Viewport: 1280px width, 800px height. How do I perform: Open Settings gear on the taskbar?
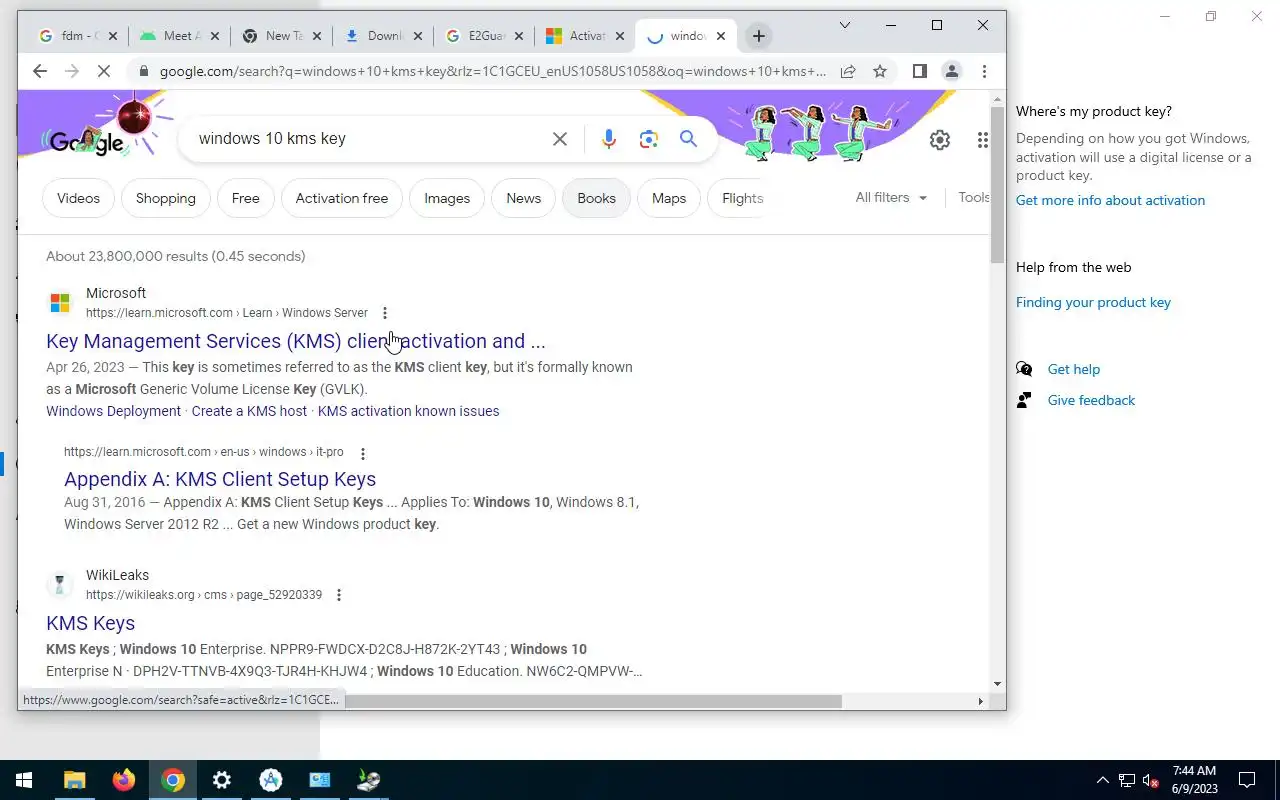[x=222, y=780]
